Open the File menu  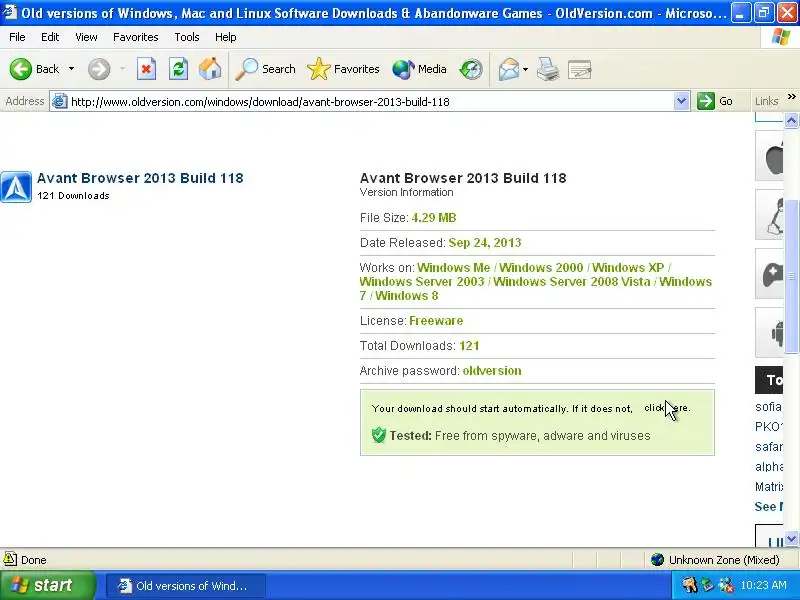click(x=17, y=37)
